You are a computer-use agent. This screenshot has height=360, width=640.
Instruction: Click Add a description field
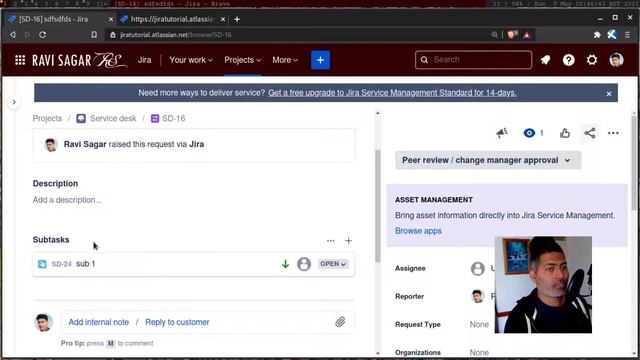click(67, 200)
